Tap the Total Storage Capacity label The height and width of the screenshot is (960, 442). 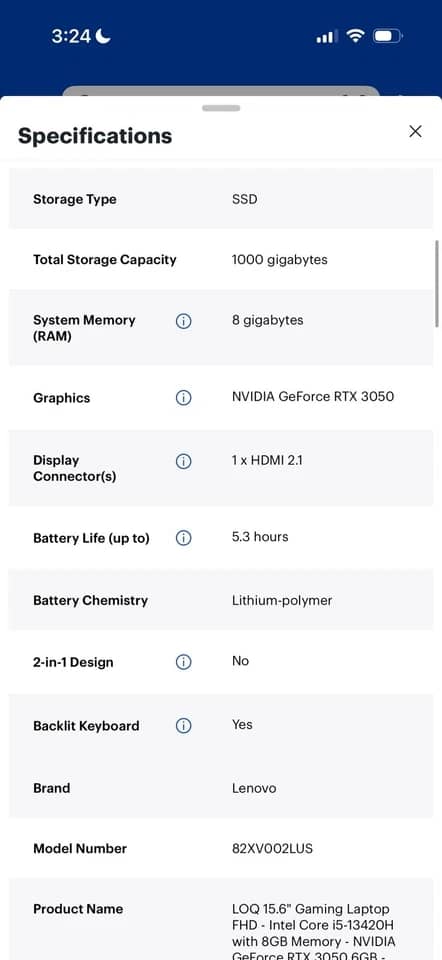(x=105, y=260)
